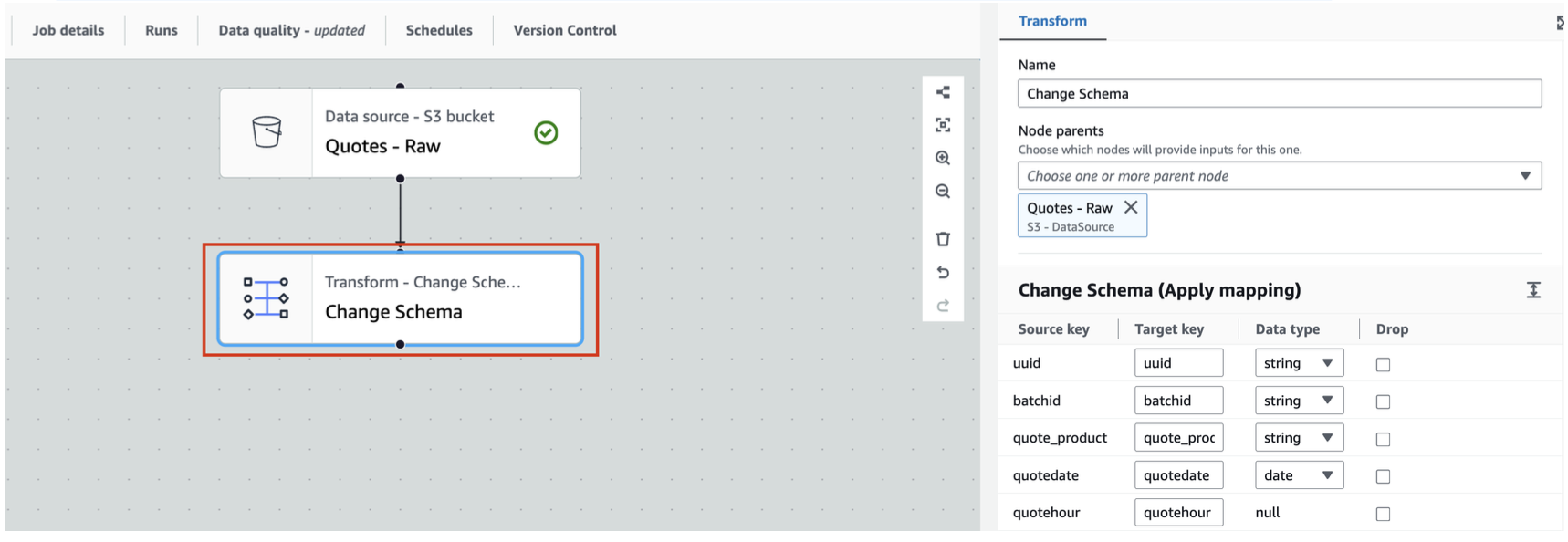Image resolution: width=1568 pixels, height=542 pixels.
Task: Change the data type for quotedate
Action: click(1299, 474)
